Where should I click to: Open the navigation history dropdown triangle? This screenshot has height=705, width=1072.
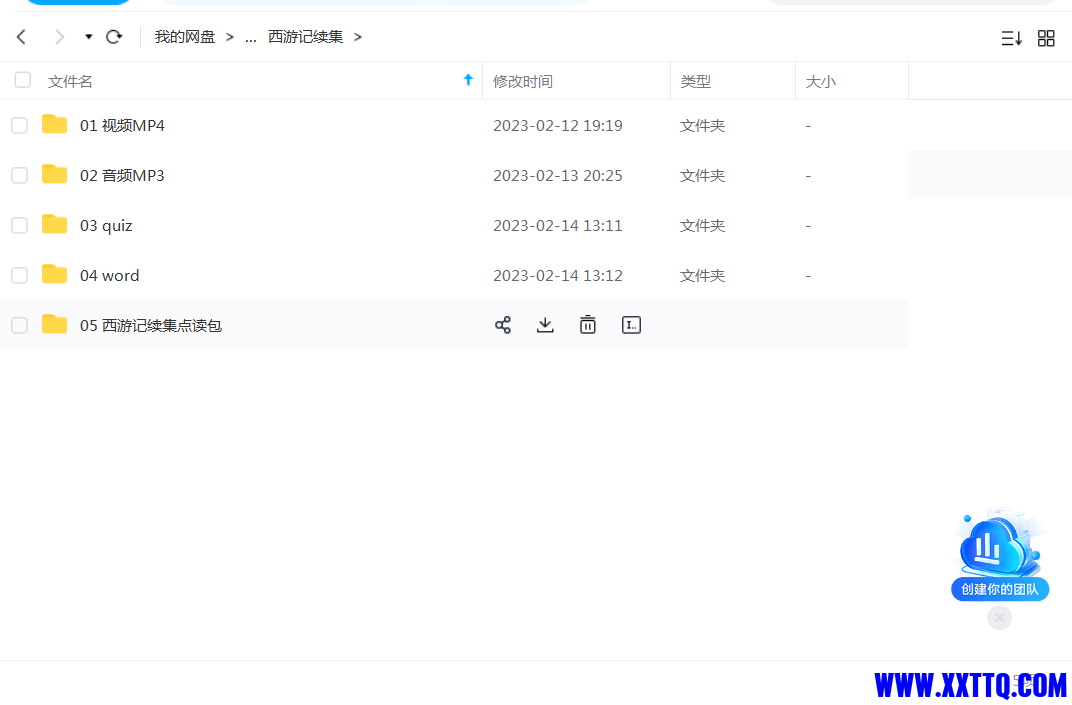click(88, 37)
